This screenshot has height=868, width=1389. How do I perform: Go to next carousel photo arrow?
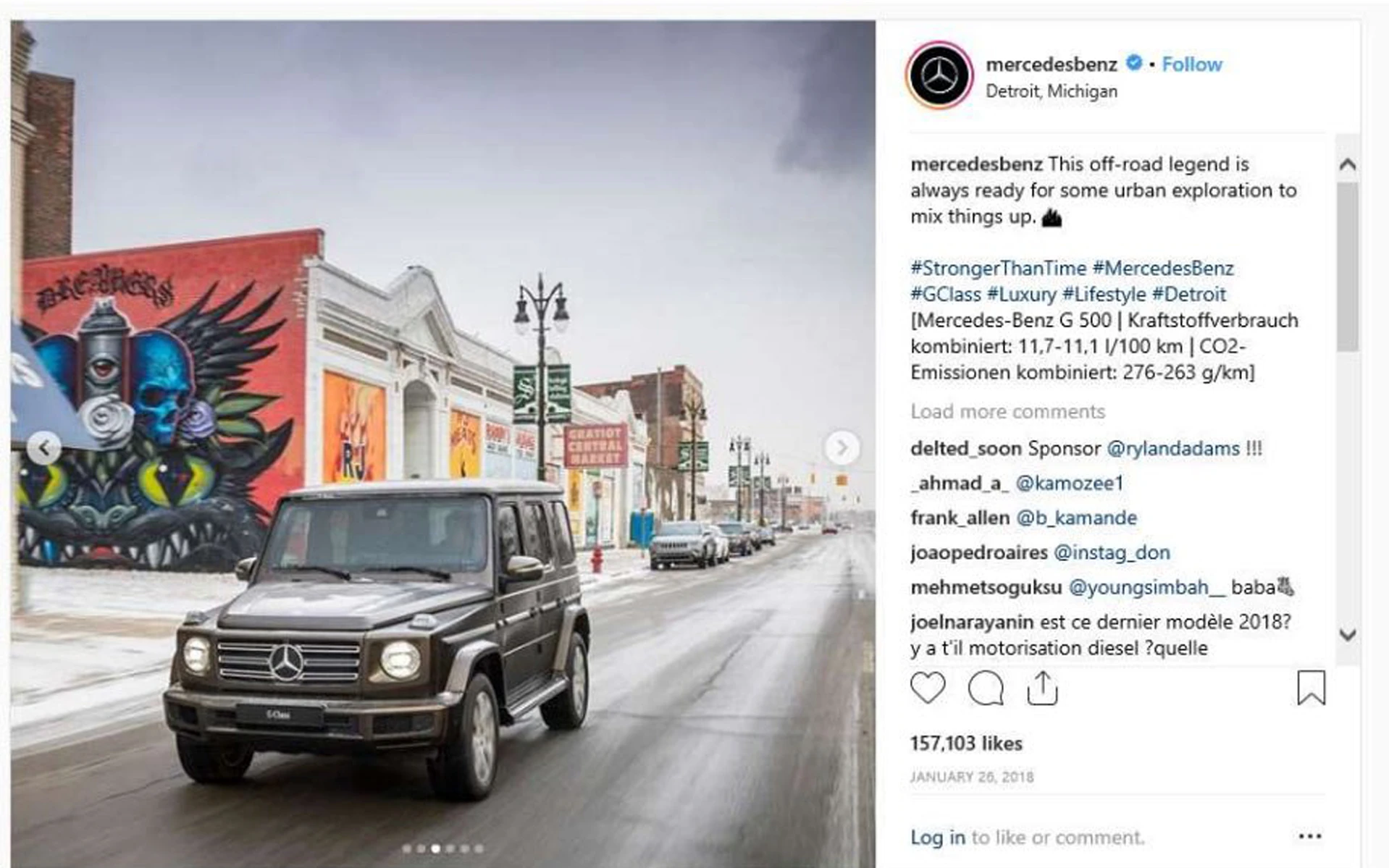point(842,449)
